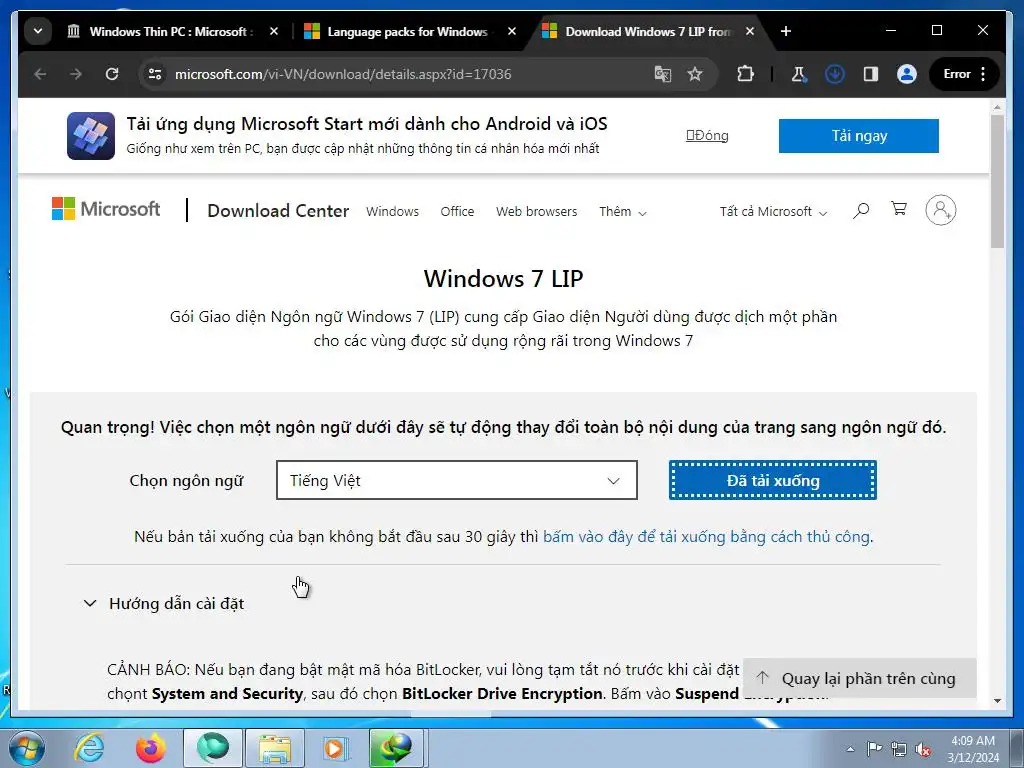Close the Language packs for Windows tab

click(x=512, y=31)
